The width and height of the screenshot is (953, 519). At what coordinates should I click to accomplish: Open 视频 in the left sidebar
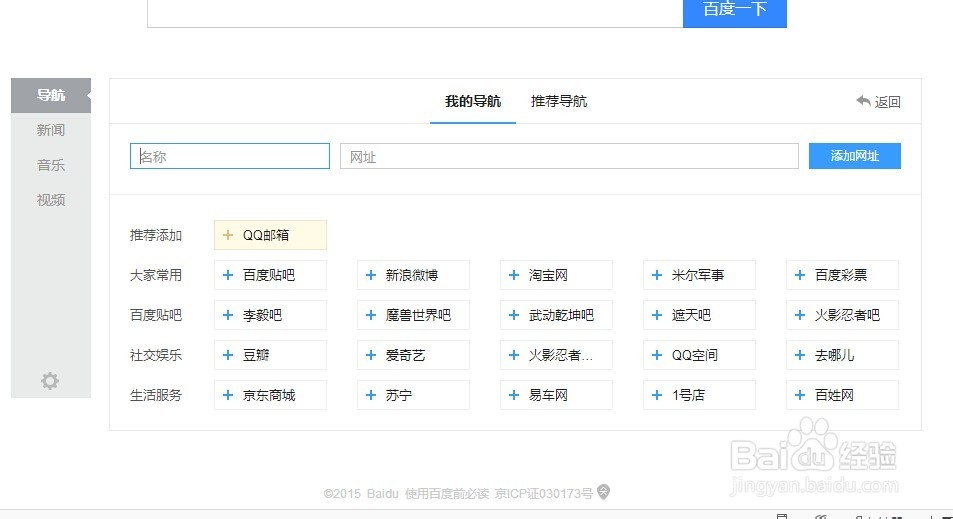click(51, 200)
